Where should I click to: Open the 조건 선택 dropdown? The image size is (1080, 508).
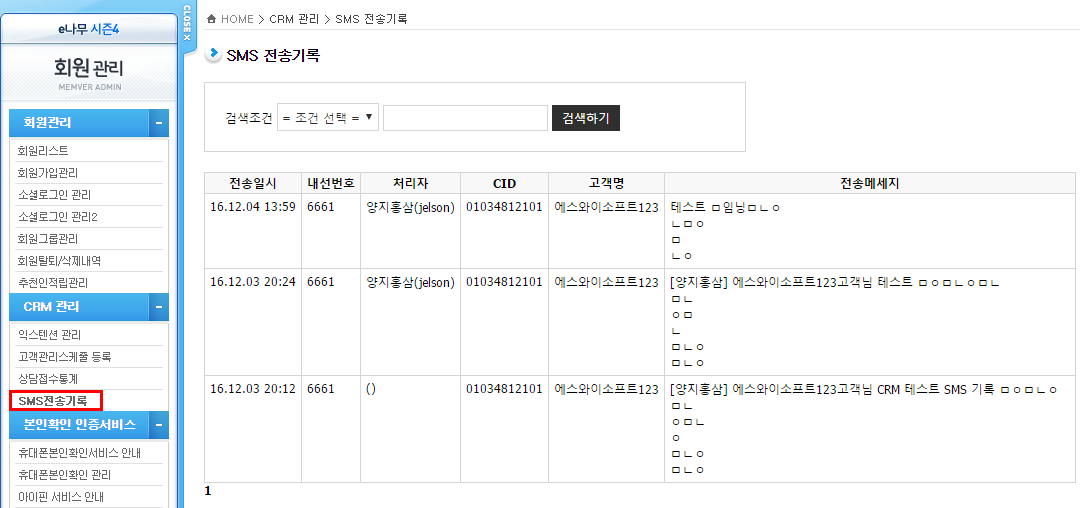tap(328, 118)
